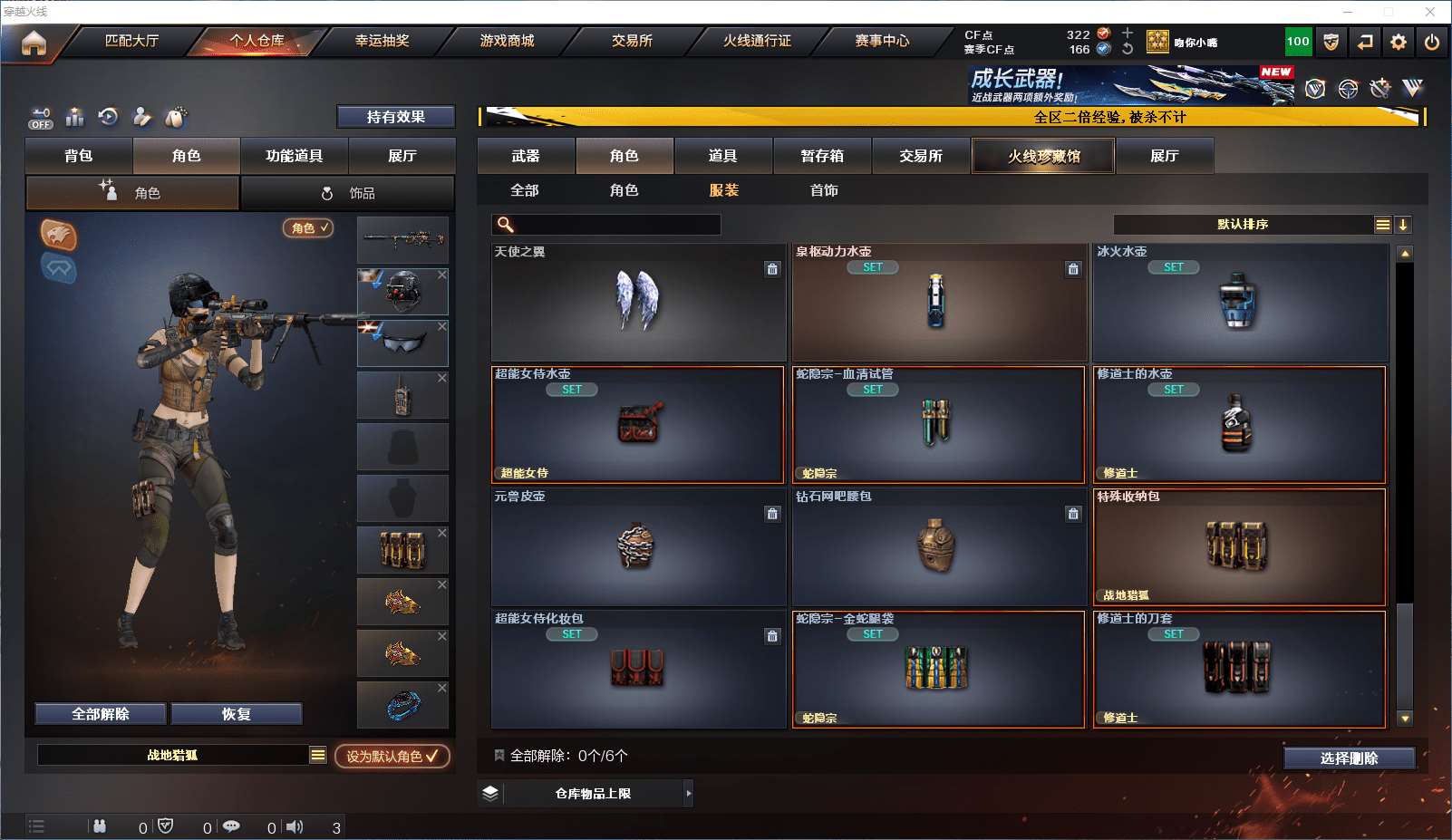Click the power exit icon
1452x840 pixels.
coord(1432,42)
